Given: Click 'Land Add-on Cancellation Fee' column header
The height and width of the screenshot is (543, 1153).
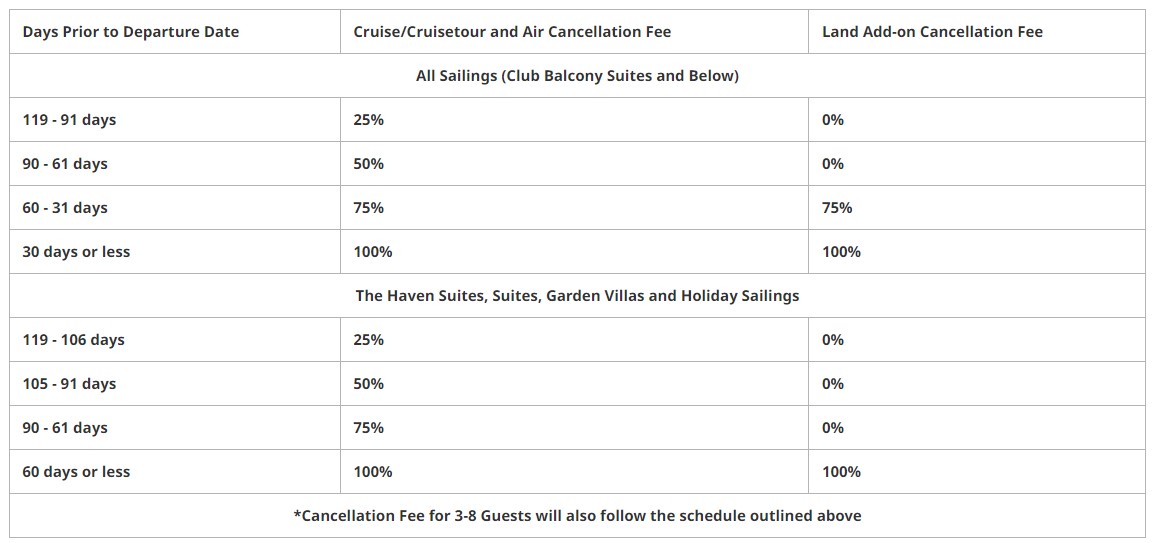Looking at the screenshot, I should (932, 32).
